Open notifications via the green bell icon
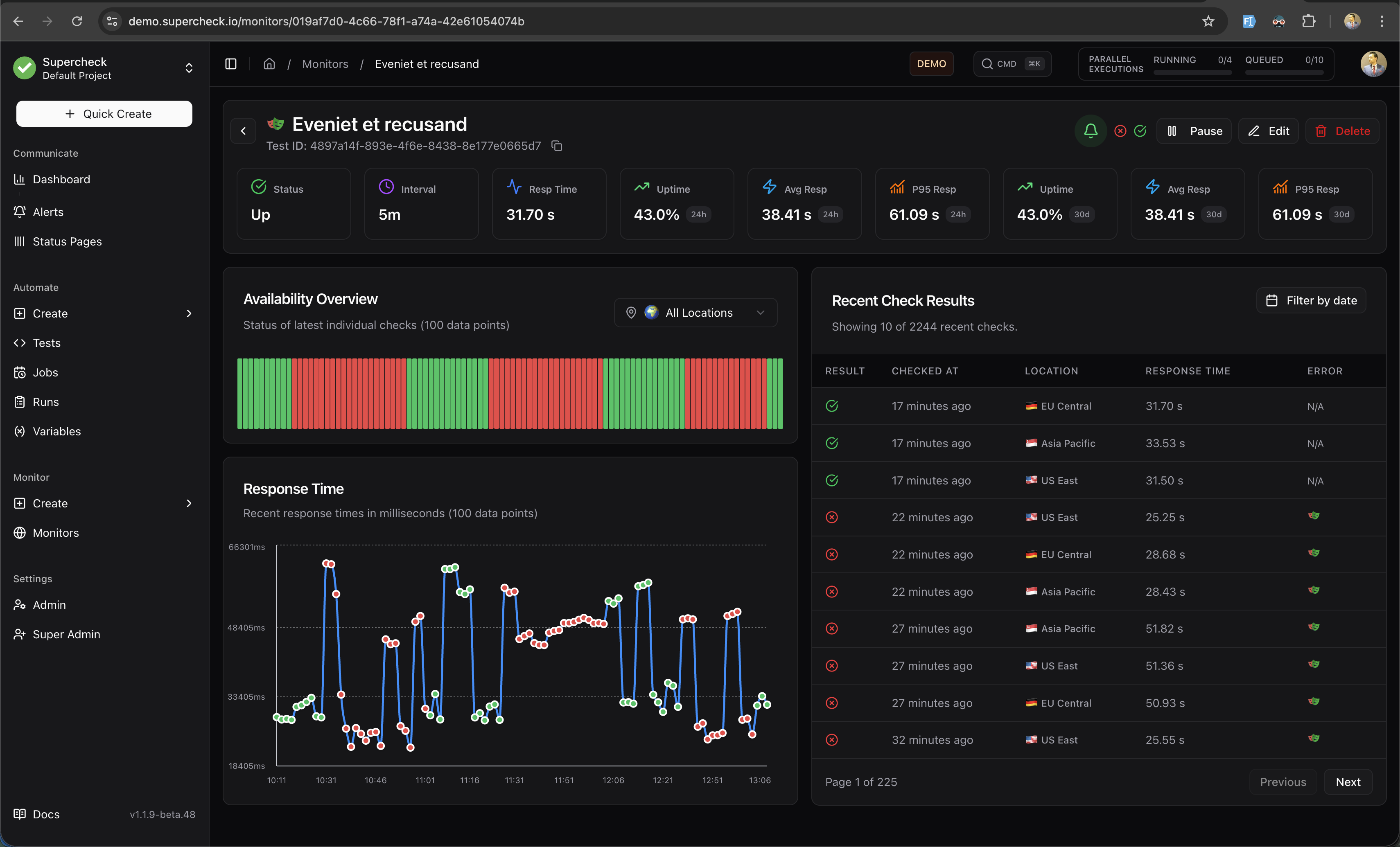This screenshot has width=1400, height=847. click(1091, 131)
